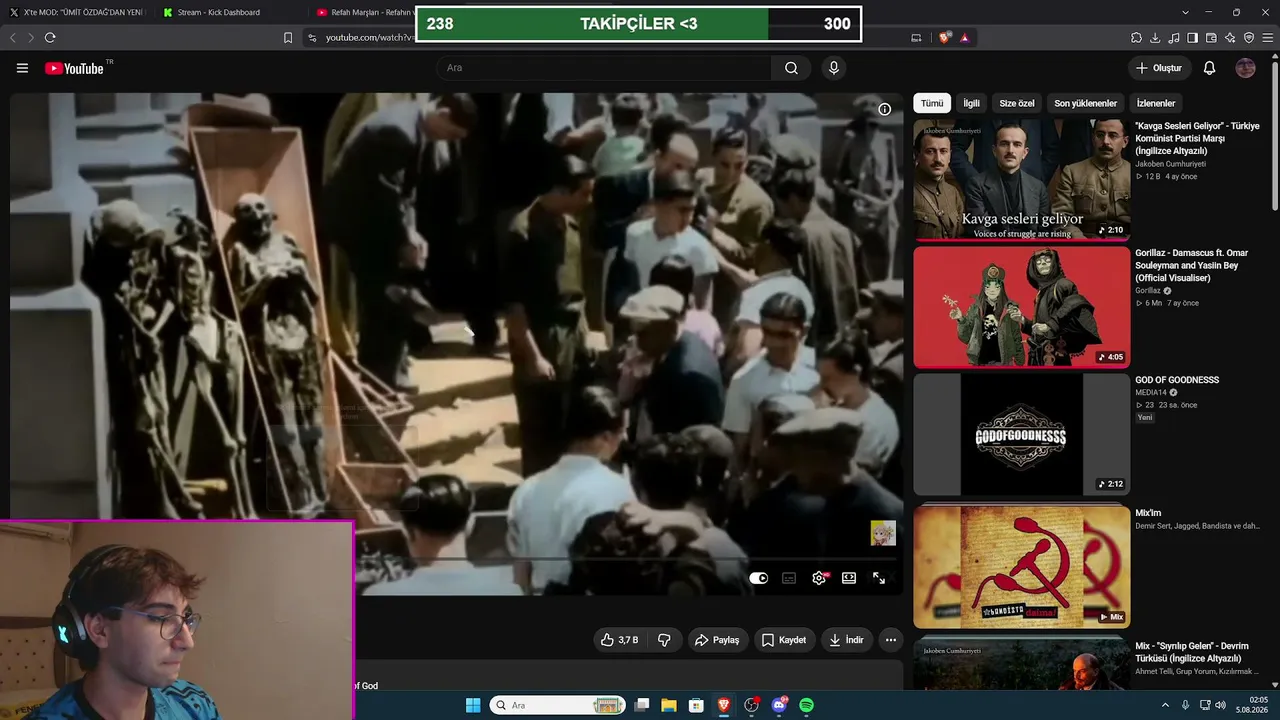Start voice search with the microphone icon

tap(833, 68)
